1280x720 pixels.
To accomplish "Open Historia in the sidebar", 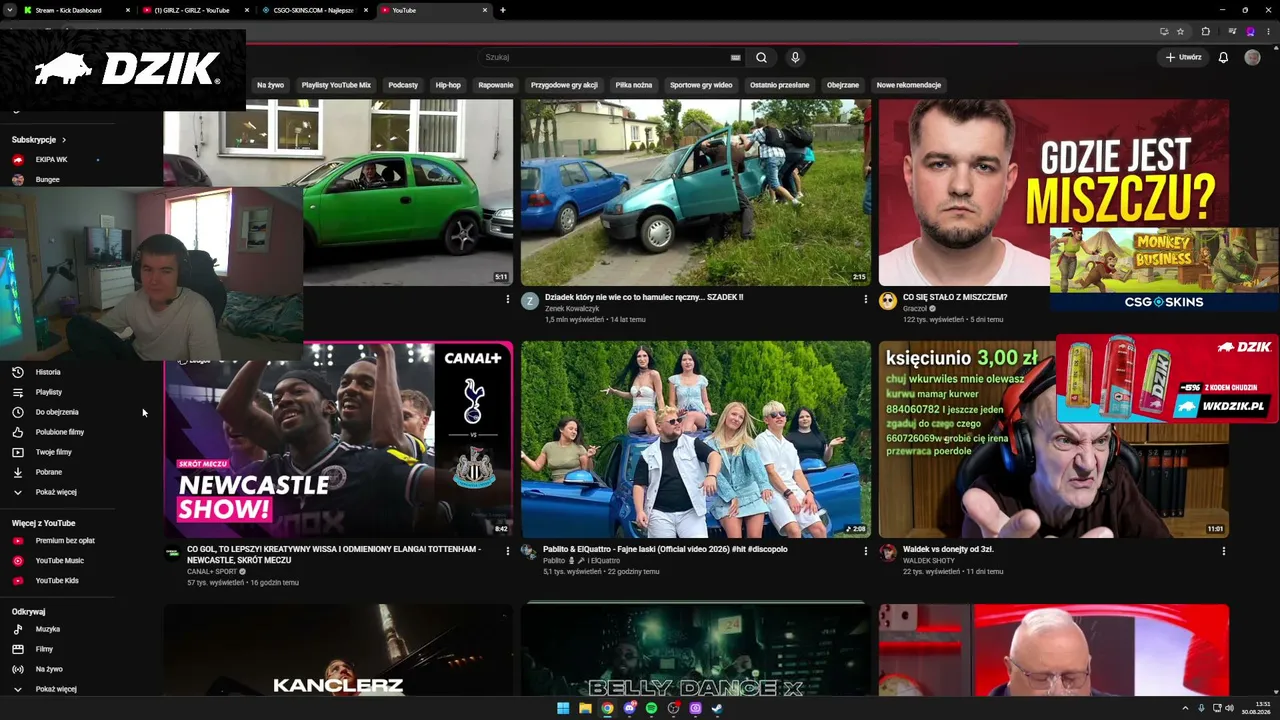I will [48, 372].
